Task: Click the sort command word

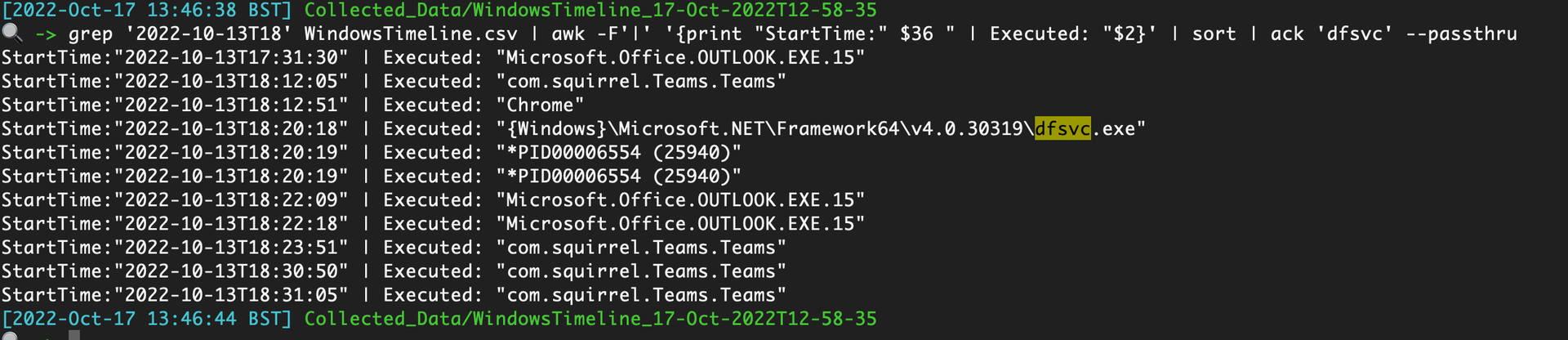Action: [1214, 34]
